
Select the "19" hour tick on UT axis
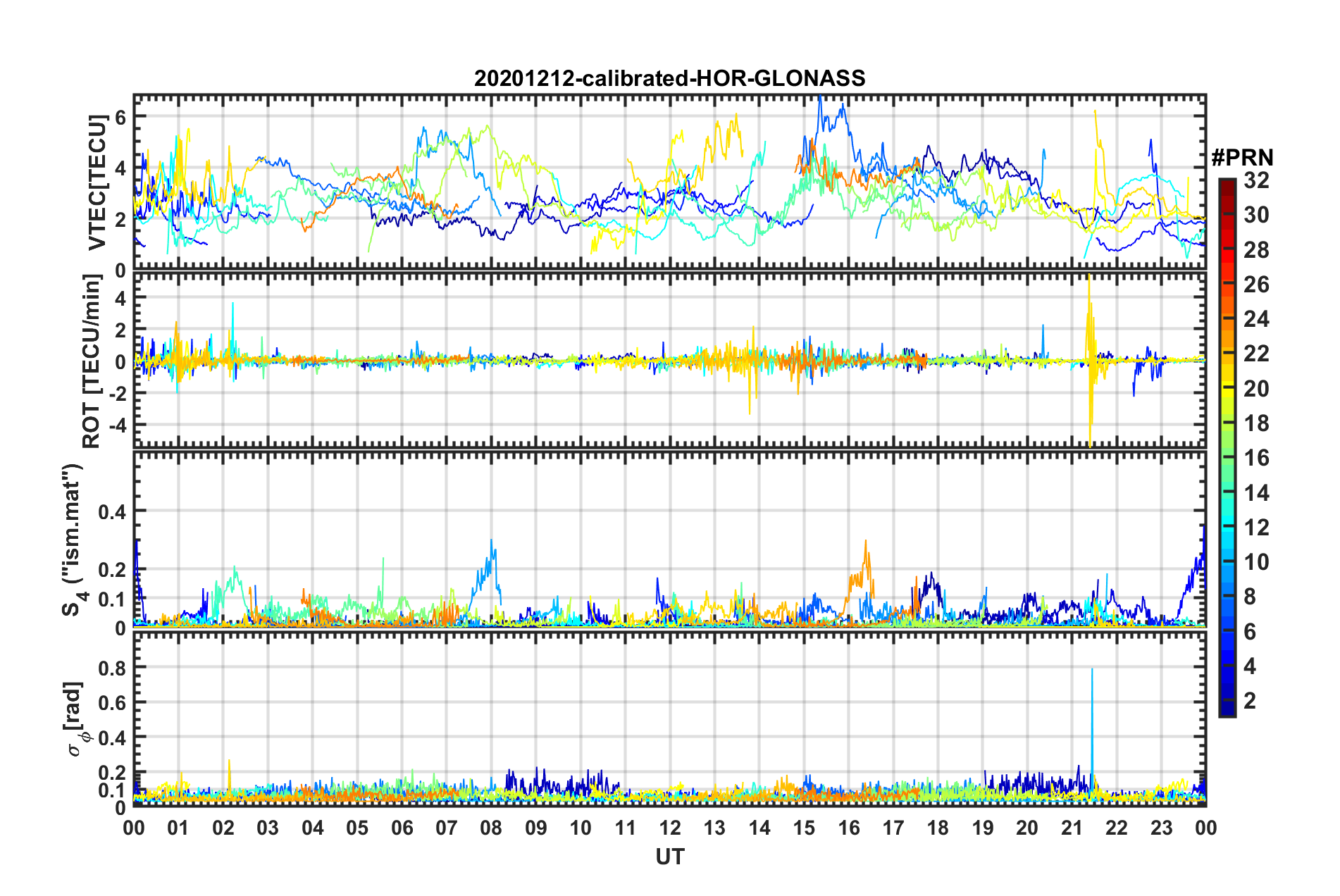pyautogui.click(x=983, y=828)
